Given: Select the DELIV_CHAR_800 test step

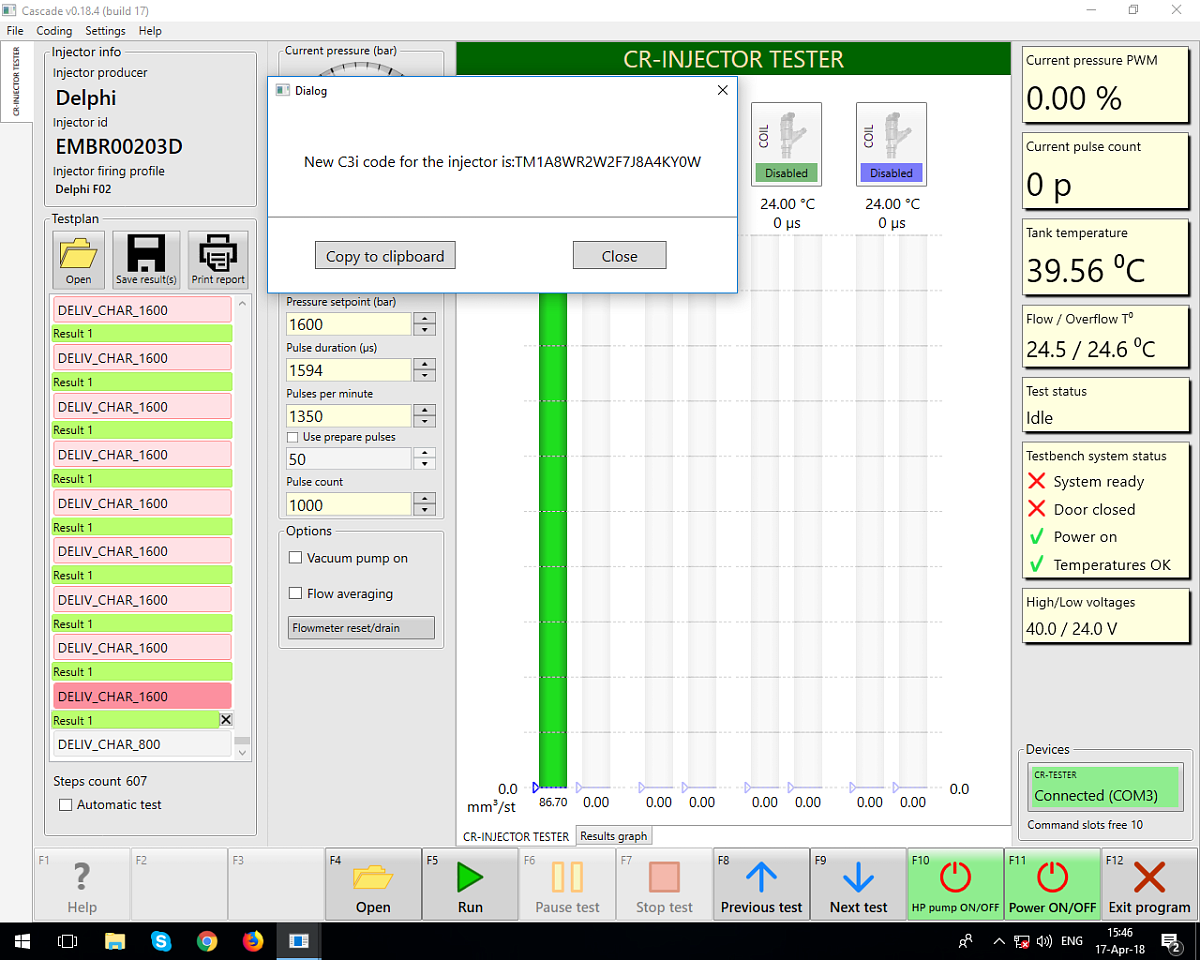Looking at the screenshot, I should (141, 744).
